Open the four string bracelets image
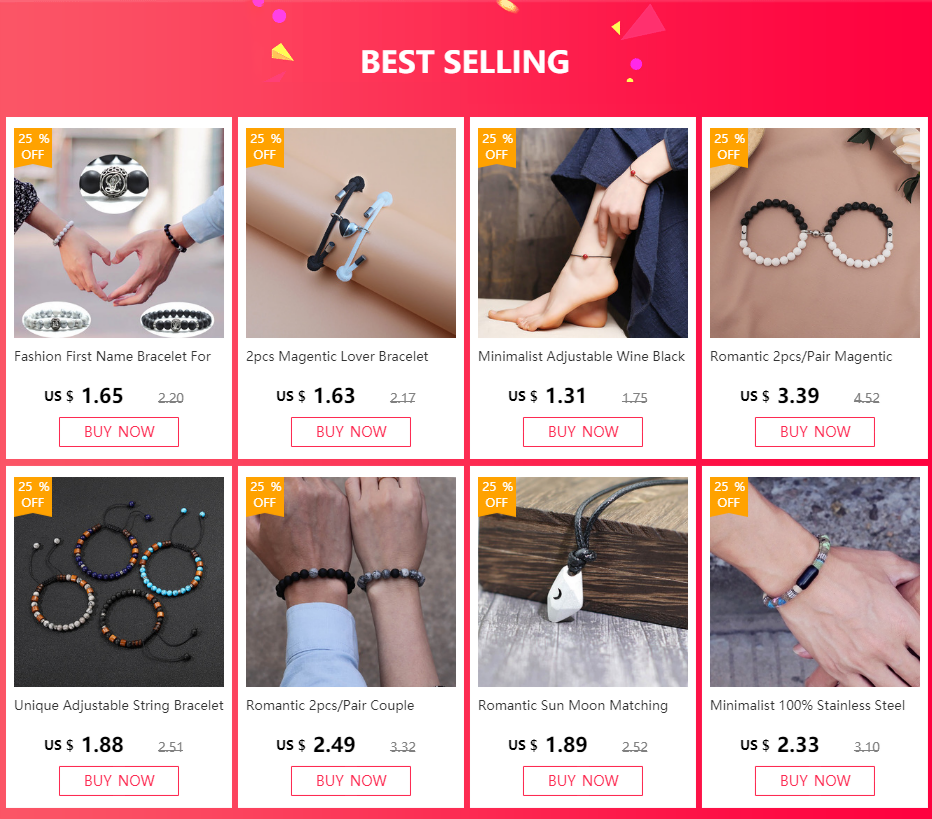The image size is (932, 819). click(119, 582)
